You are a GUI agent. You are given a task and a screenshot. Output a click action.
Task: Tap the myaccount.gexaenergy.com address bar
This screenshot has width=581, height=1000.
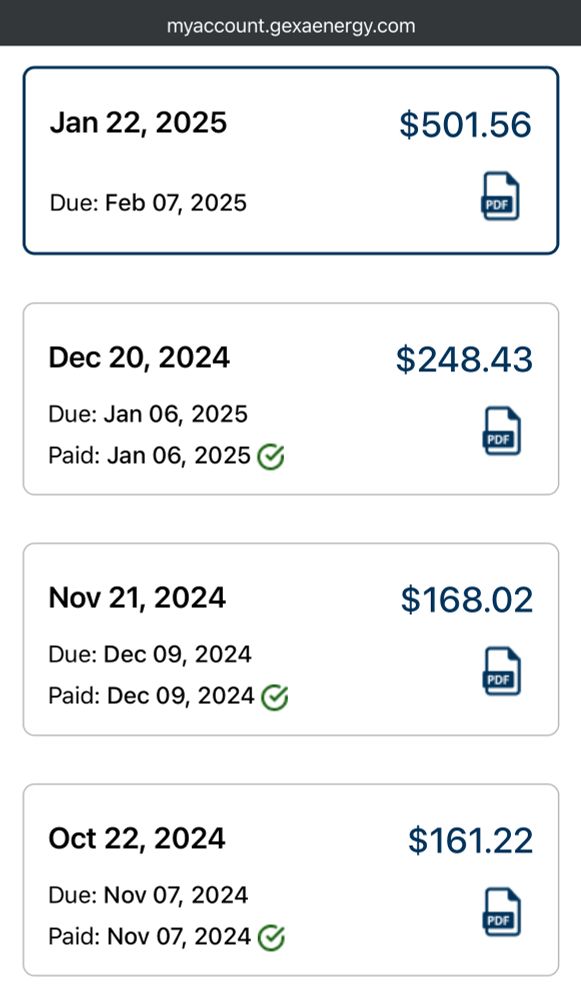coord(291,26)
